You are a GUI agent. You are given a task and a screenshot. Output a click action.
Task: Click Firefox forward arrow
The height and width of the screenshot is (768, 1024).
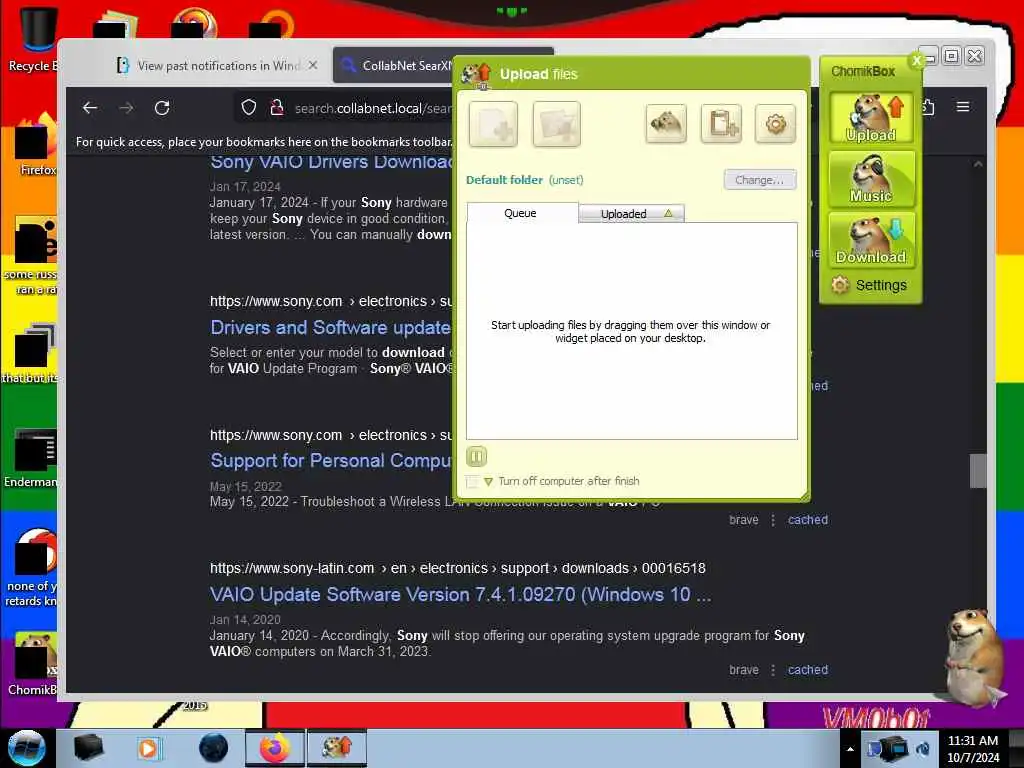coord(126,108)
